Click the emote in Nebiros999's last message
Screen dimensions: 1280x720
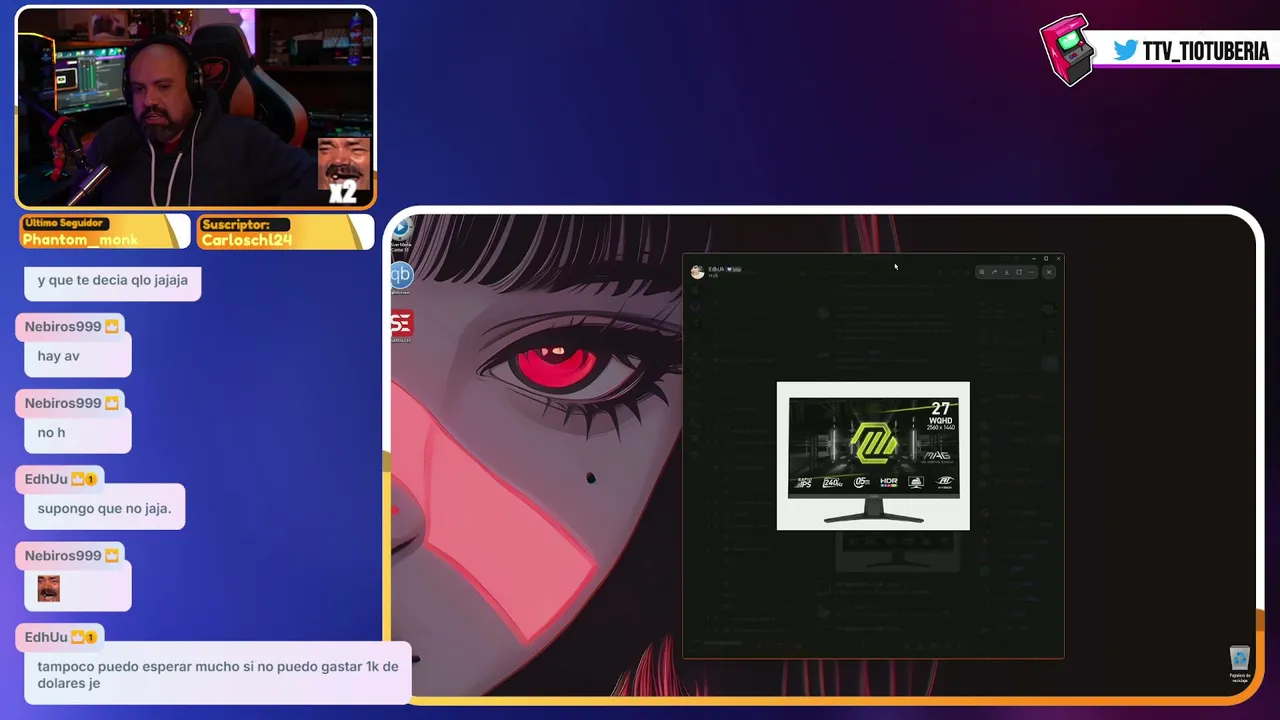pos(49,589)
